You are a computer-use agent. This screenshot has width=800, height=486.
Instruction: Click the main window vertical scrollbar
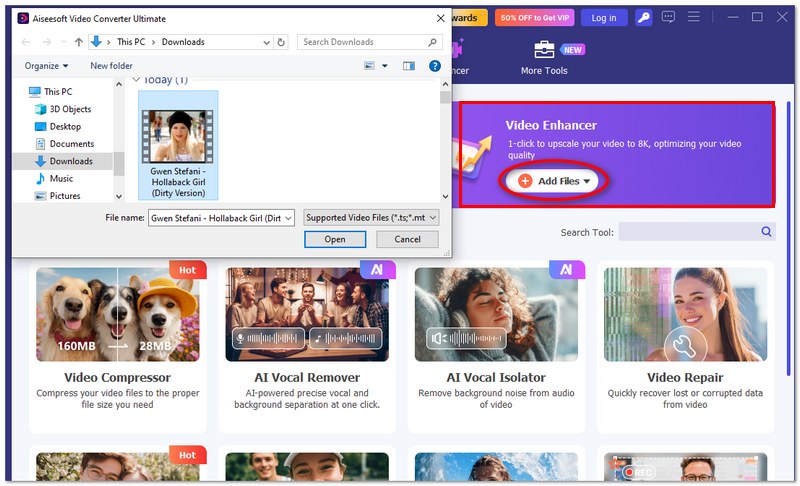pos(789,240)
